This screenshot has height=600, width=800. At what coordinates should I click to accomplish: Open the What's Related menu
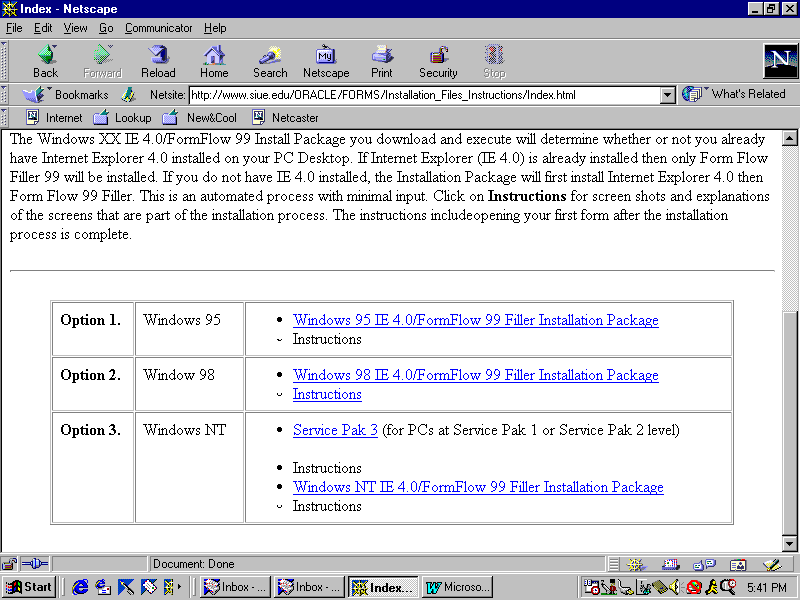736,94
